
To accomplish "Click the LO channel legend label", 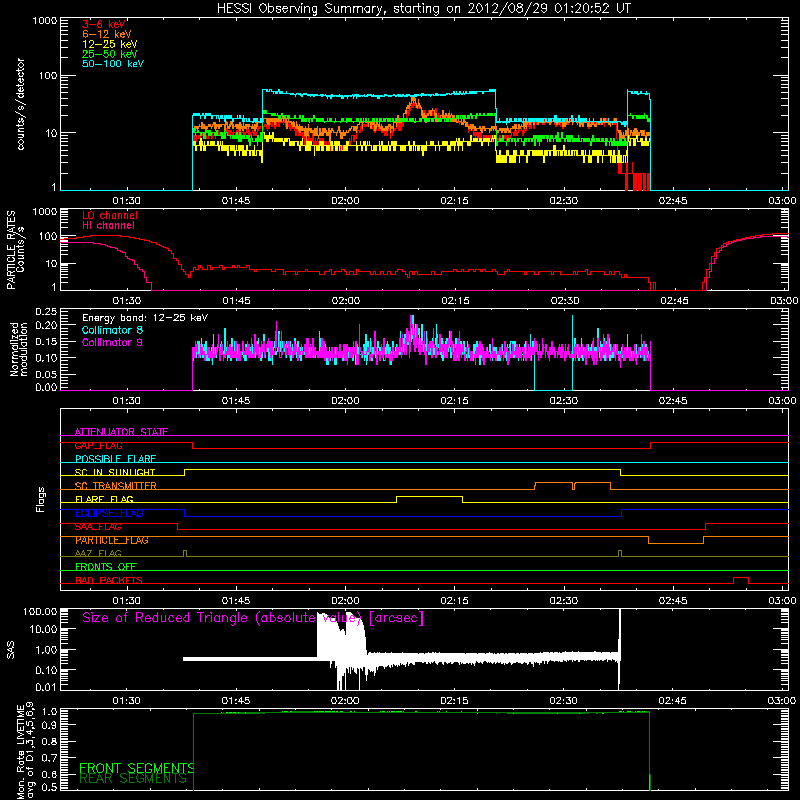I will [x=110, y=216].
